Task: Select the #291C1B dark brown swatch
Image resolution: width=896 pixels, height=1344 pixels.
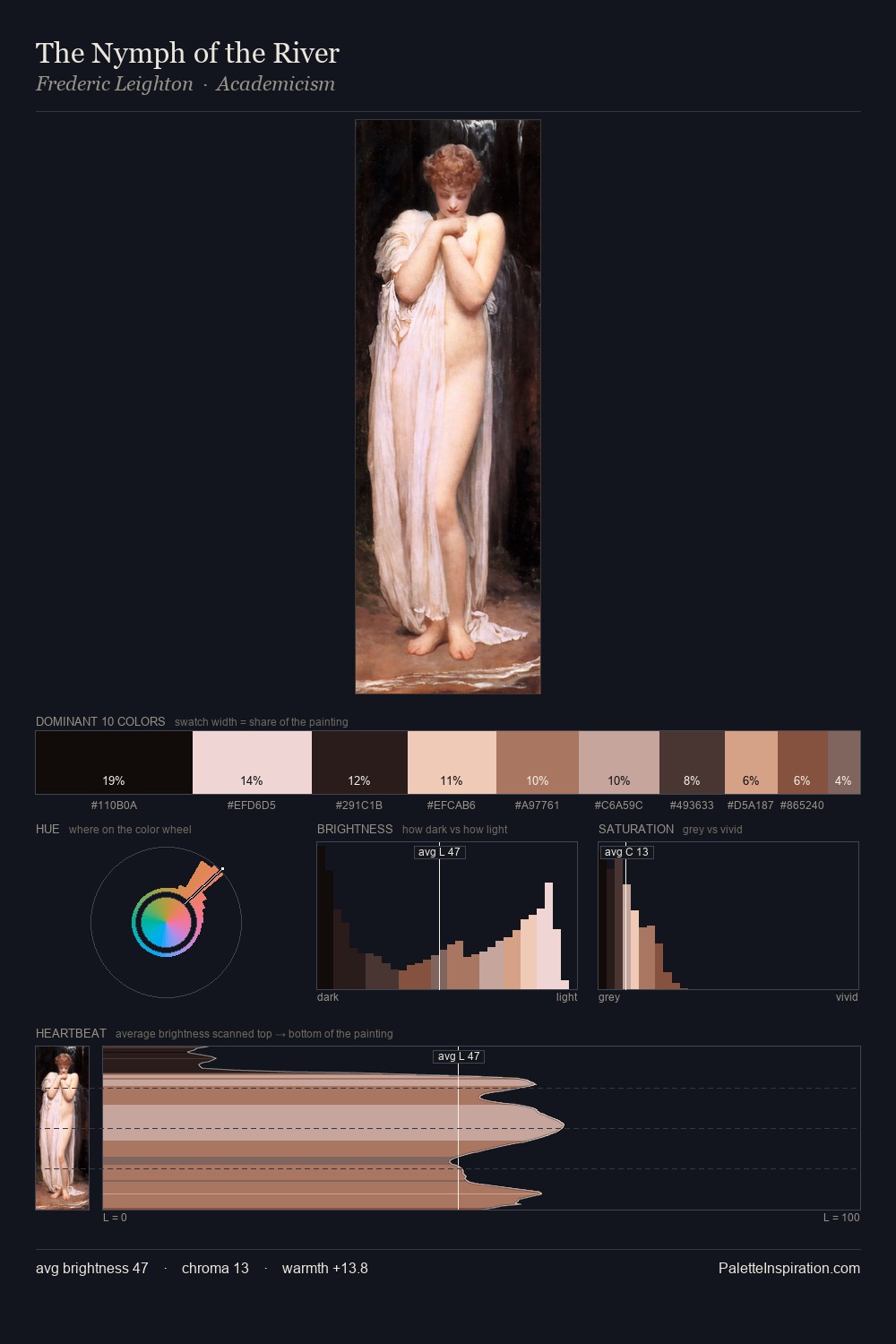Action: point(359,762)
